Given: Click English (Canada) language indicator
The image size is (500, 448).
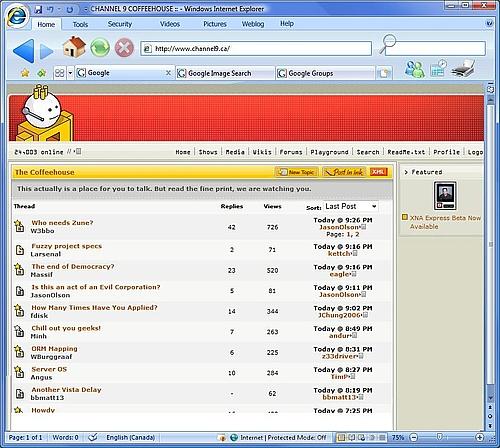Looking at the screenshot, I should coord(130,437).
